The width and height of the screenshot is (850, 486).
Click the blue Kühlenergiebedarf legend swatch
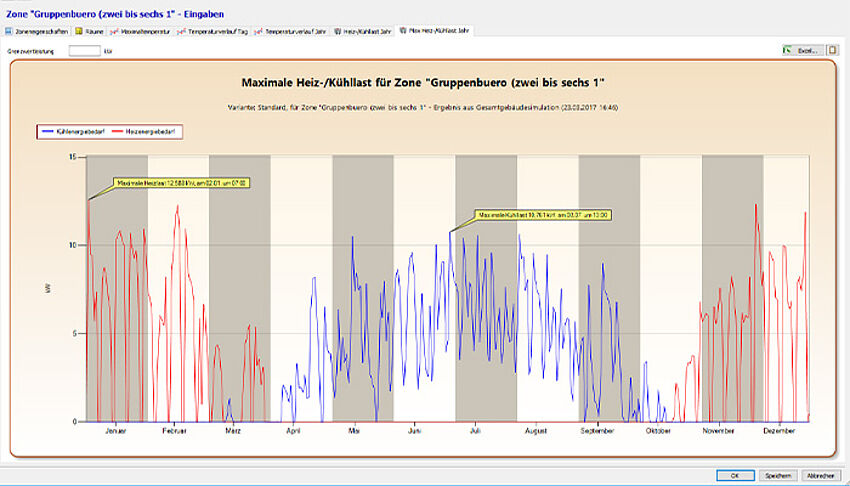click(49, 131)
